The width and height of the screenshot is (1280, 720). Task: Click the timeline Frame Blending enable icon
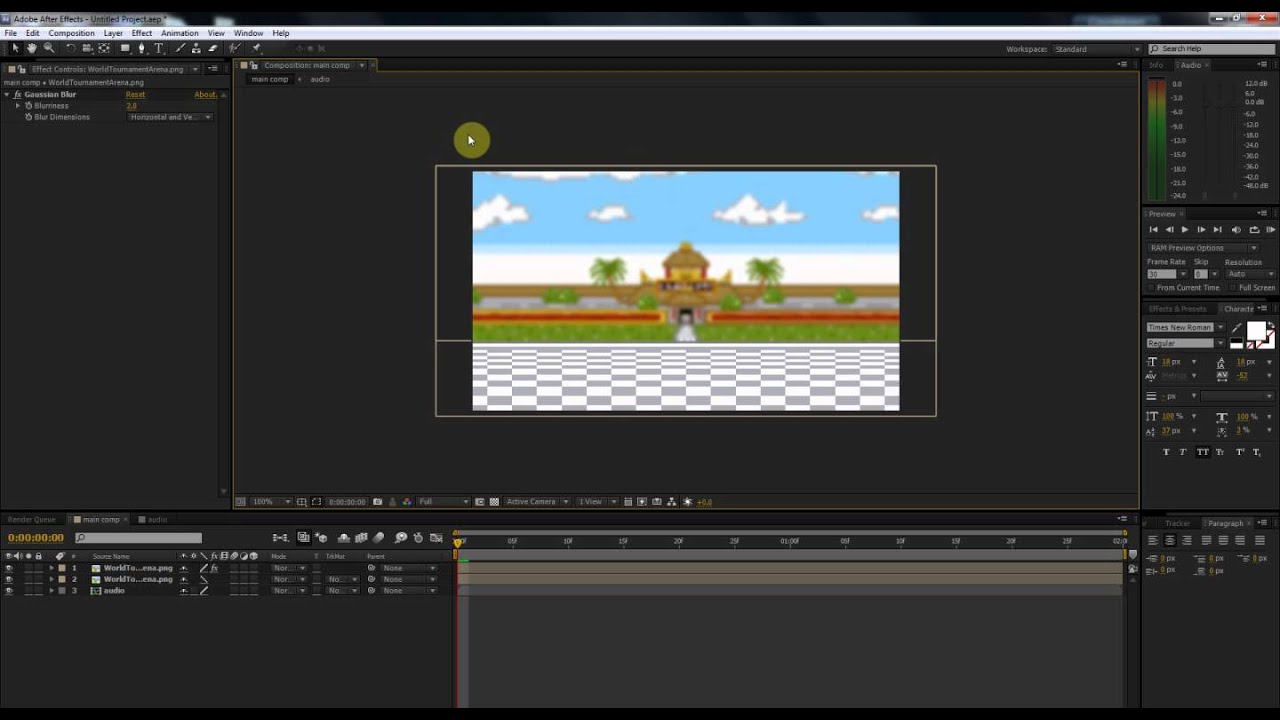click(x=361, y=538)
